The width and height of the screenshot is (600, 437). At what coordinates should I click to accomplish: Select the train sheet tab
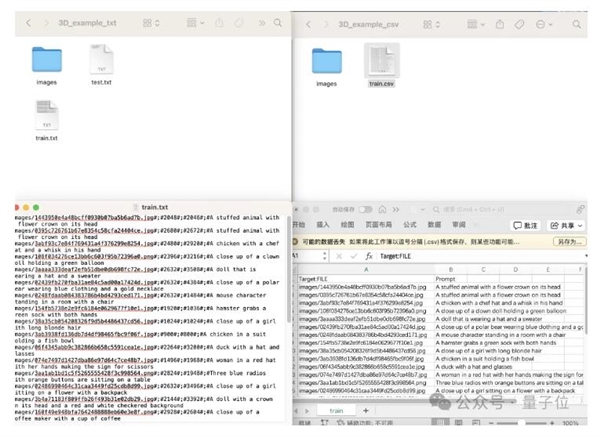click(x=336, y=411)
